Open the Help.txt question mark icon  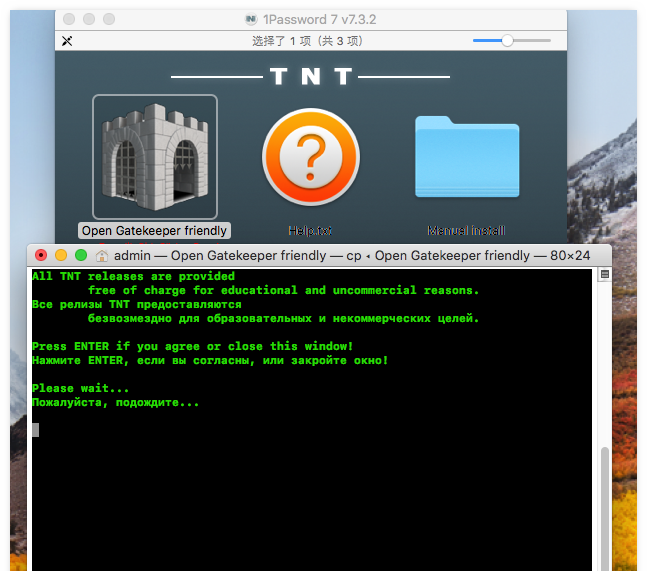pyautogui.click(x=311, y=157)
